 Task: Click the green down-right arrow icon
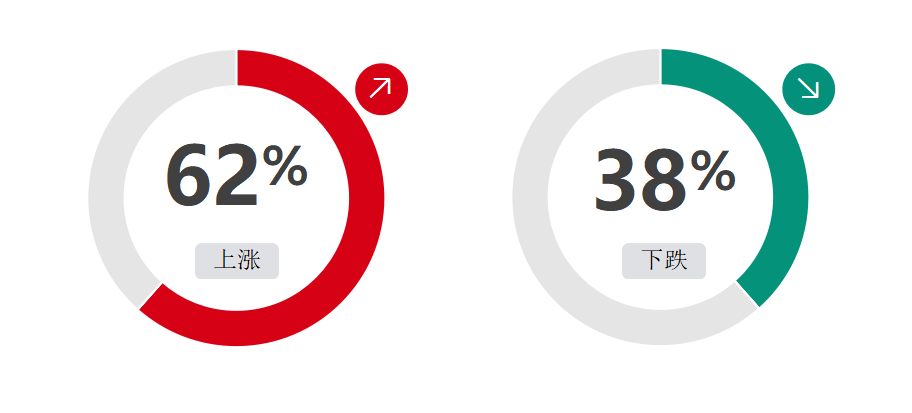[x=808, y=88]
